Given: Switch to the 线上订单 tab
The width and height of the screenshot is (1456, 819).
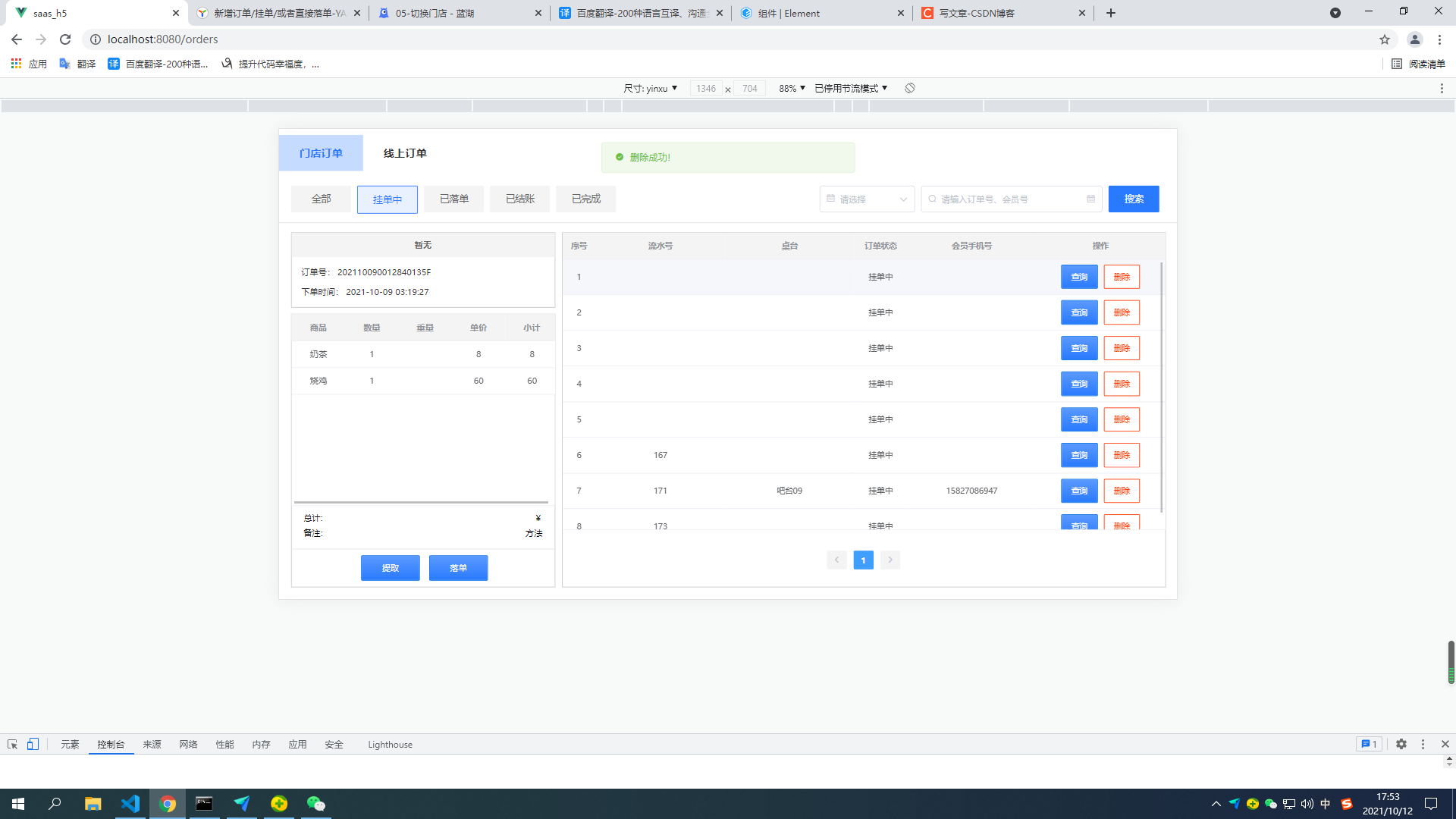Looking at the screenshot, I should (x=404, y=153).
